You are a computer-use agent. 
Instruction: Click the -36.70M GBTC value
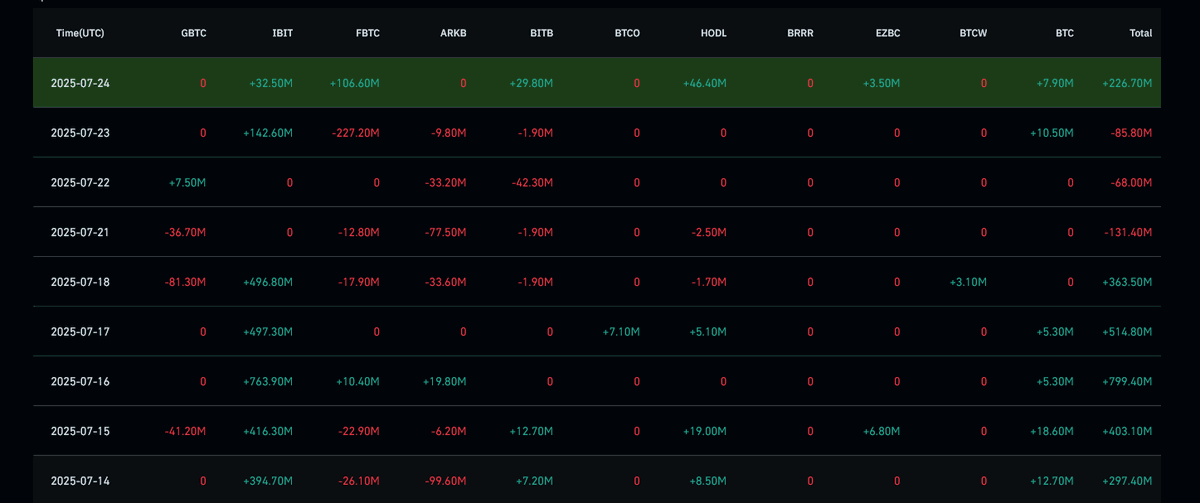(185, 232)
